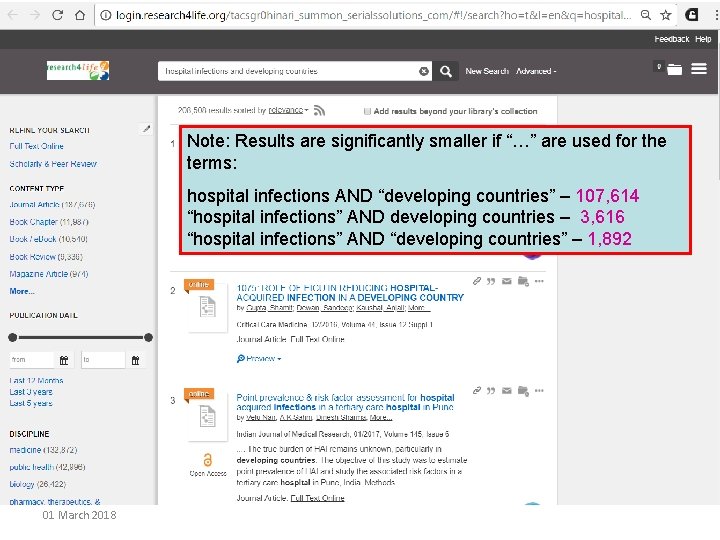
Task: Click the site info icon in the address bar
Action: pyautogui.click(x=106, y=15)
